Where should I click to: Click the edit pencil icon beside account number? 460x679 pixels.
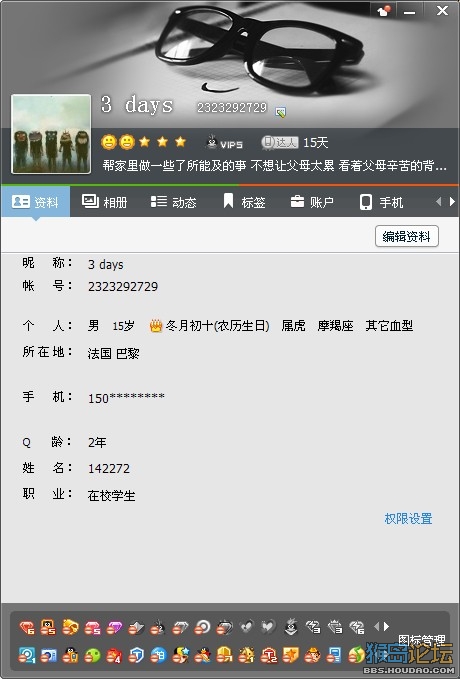281,112
